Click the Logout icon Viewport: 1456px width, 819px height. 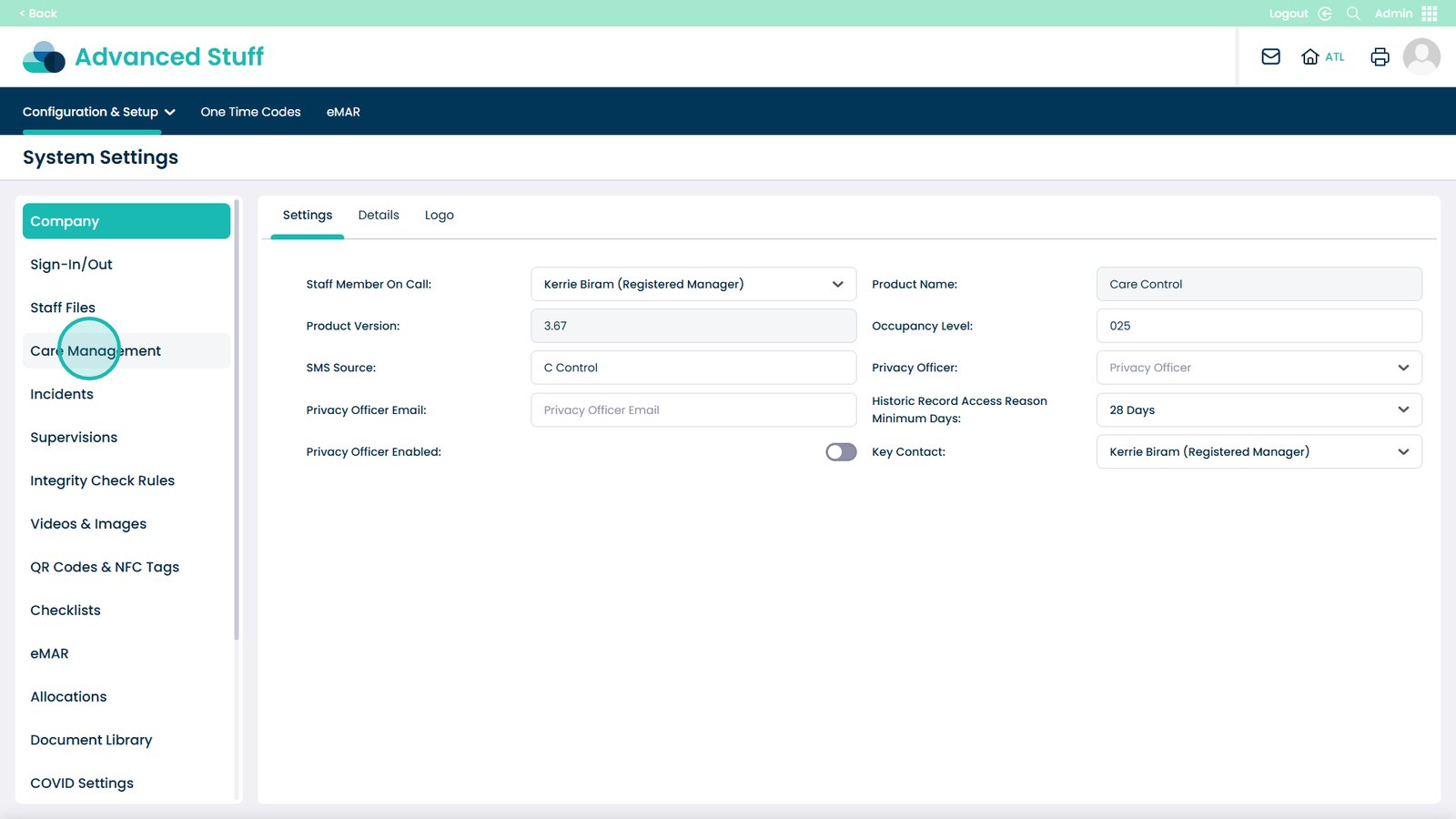(1325, 14)
